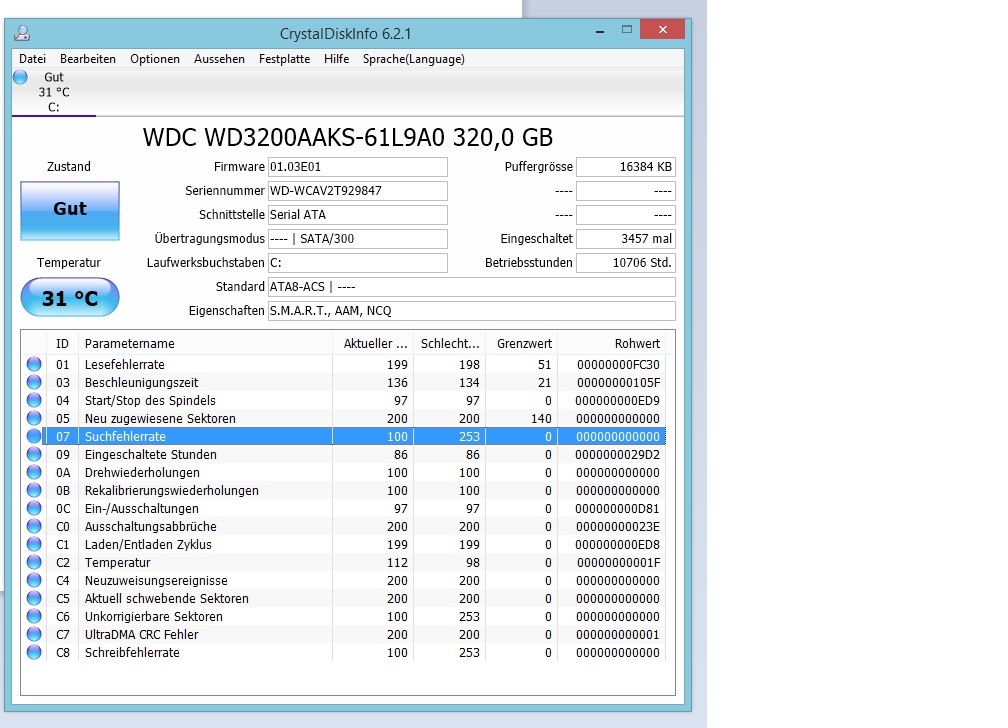1008x728 pixels.
Task: Select the C: drive tab at top
Action: [x=54, y=92]
